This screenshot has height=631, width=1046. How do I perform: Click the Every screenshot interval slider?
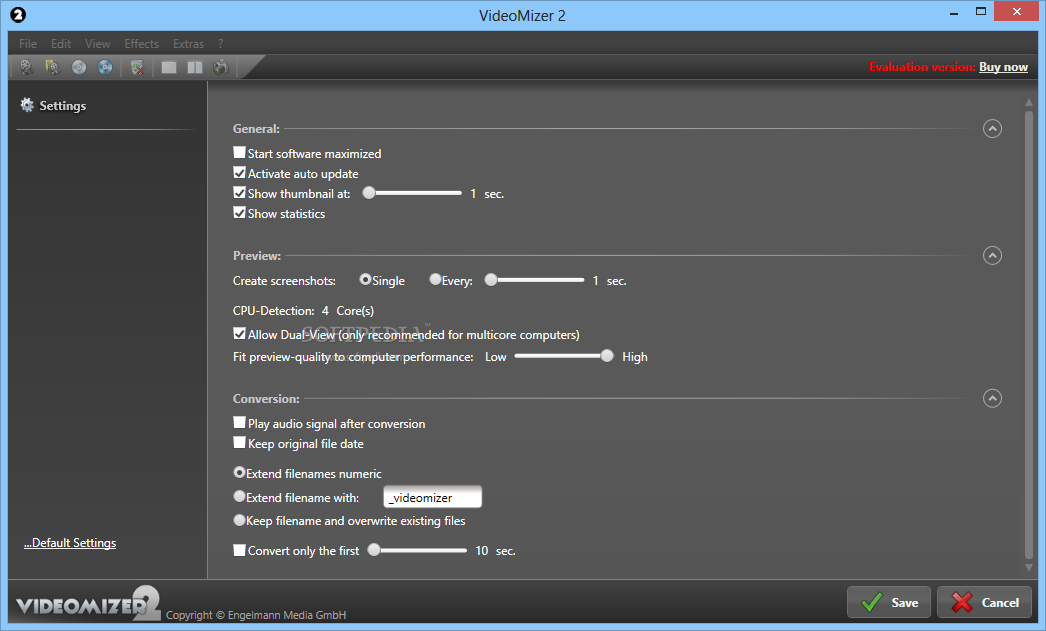point(534,279)
